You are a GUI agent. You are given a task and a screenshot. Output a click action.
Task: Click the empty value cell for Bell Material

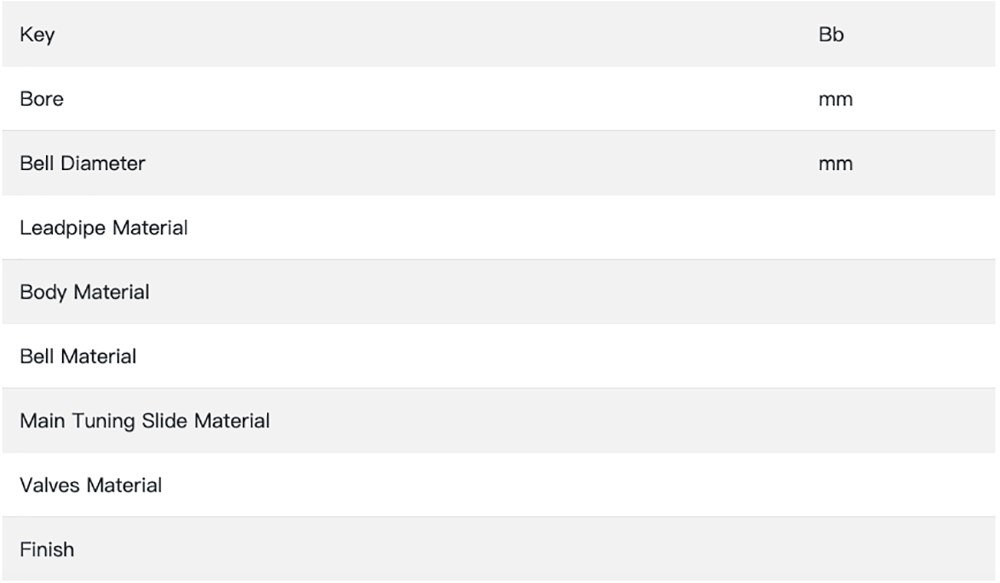(835, 356)
